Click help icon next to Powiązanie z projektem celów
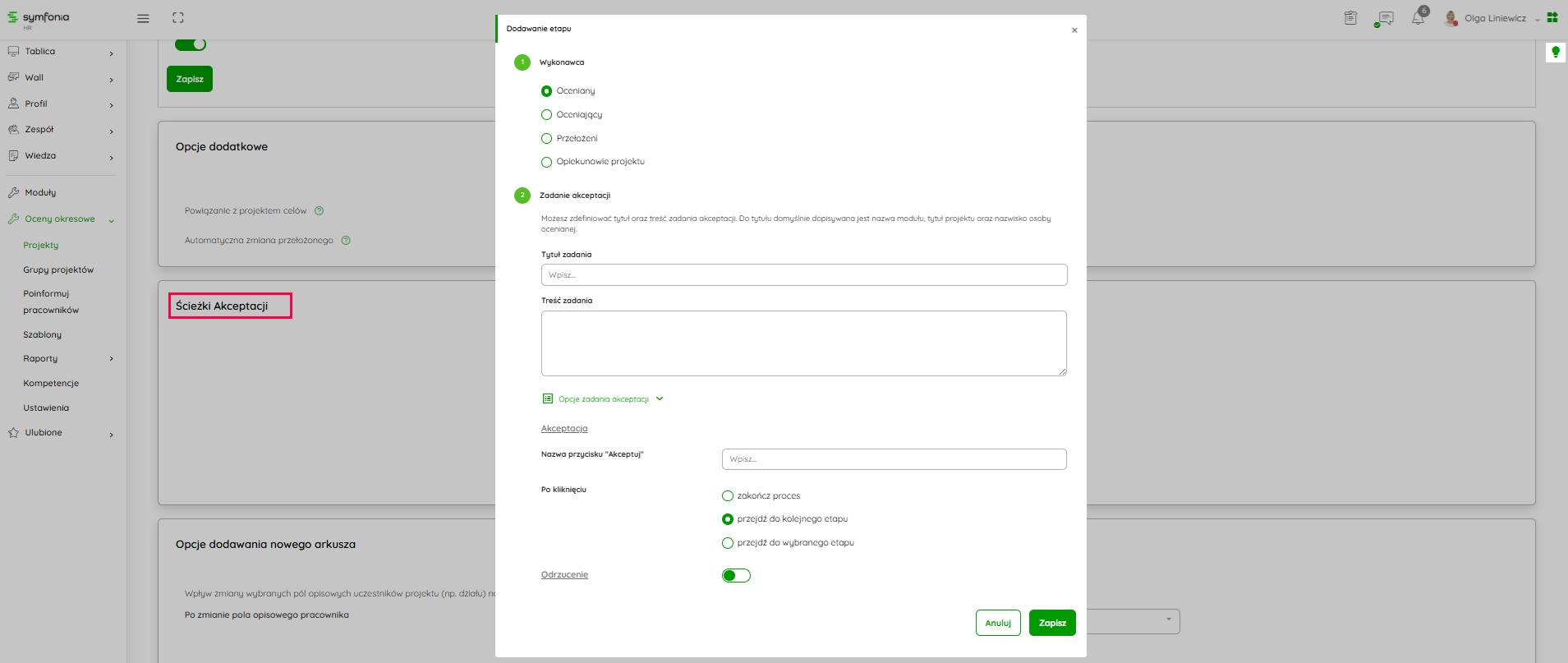1568x663 pixels. [320, 211]
